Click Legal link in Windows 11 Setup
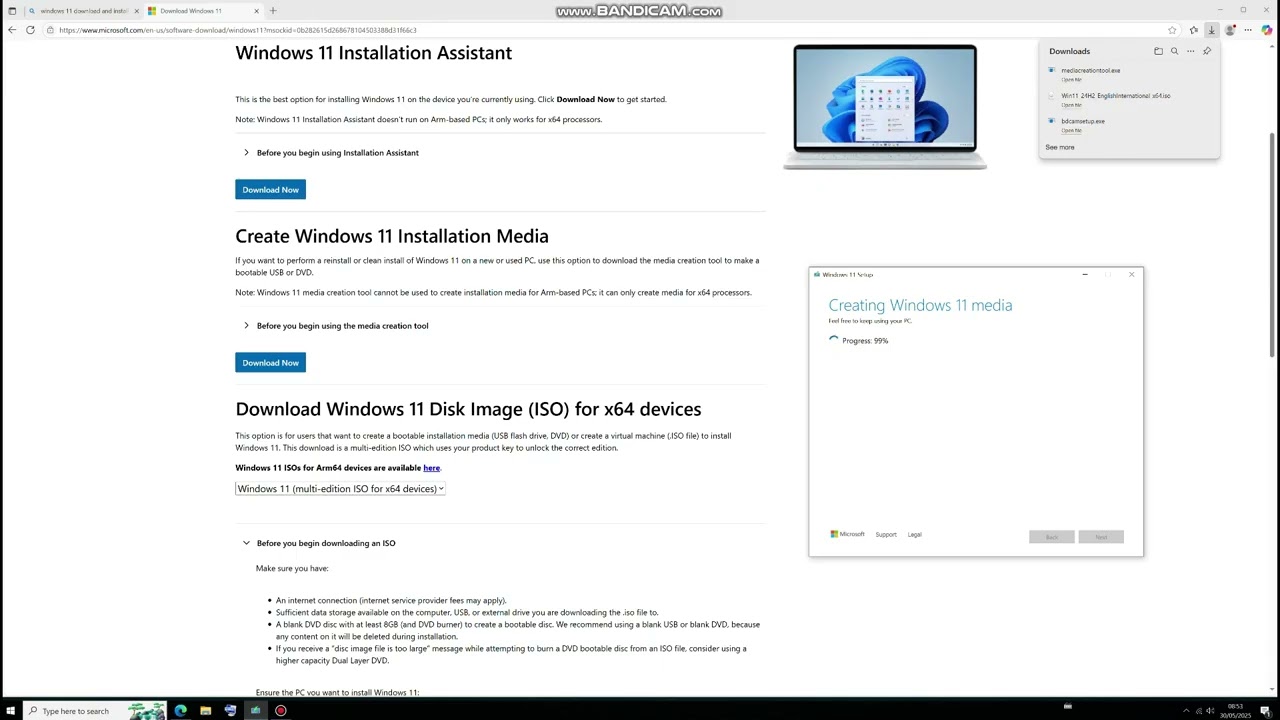Screen dimensions: 1280x720 pos(914,535)
